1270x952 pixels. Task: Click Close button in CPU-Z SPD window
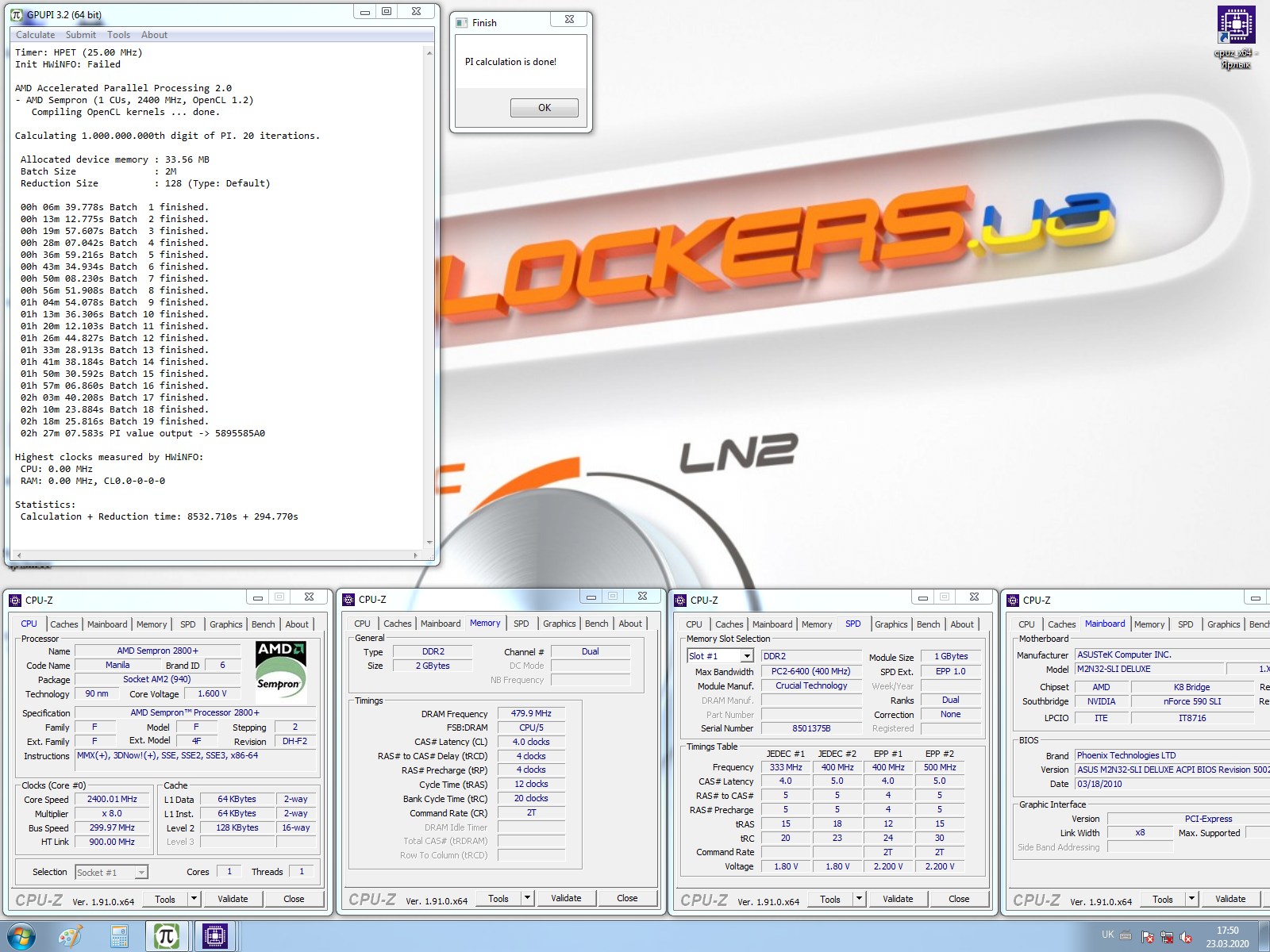tap(959, 899)
